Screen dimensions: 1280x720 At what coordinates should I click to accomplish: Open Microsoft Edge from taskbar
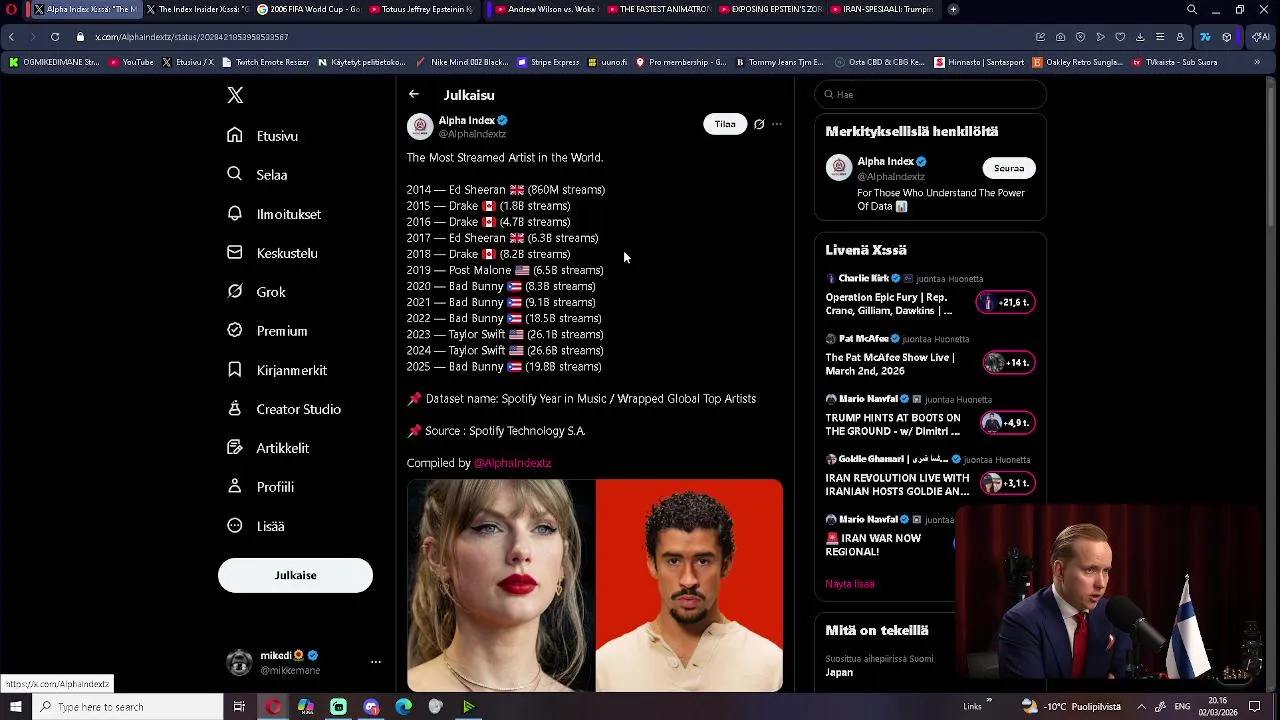[403, 707]
